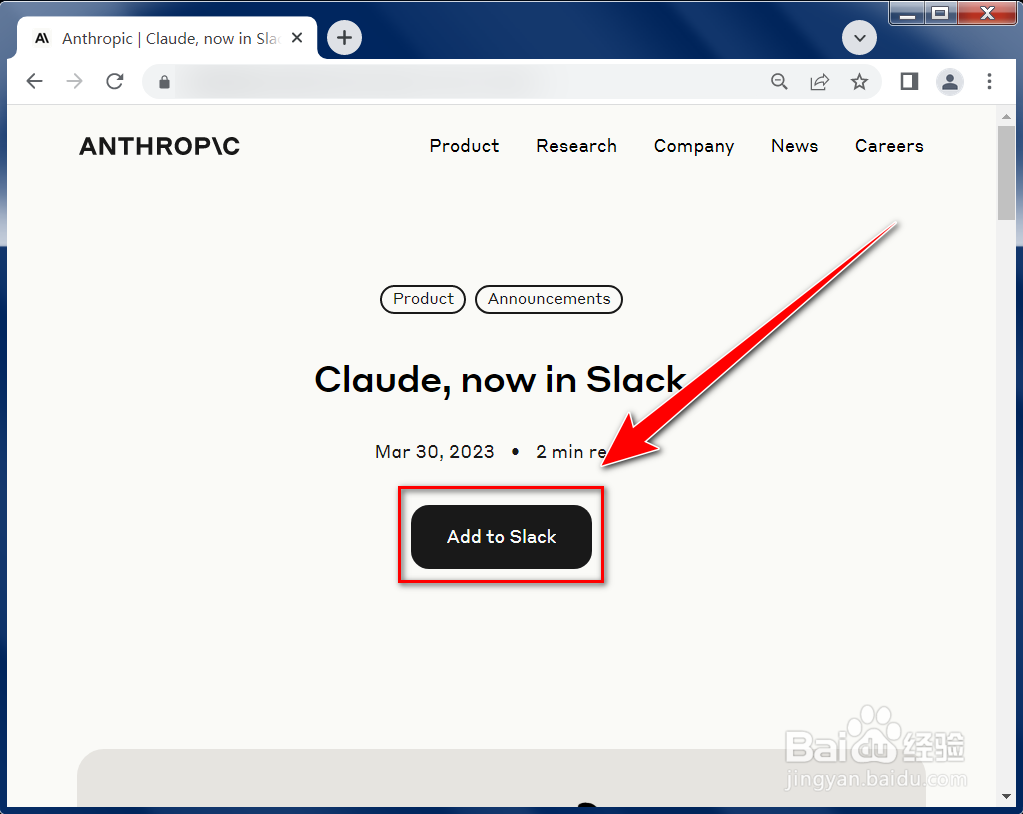Open the Product navigation menu
1023x814 pixels.
click(464, 146)
